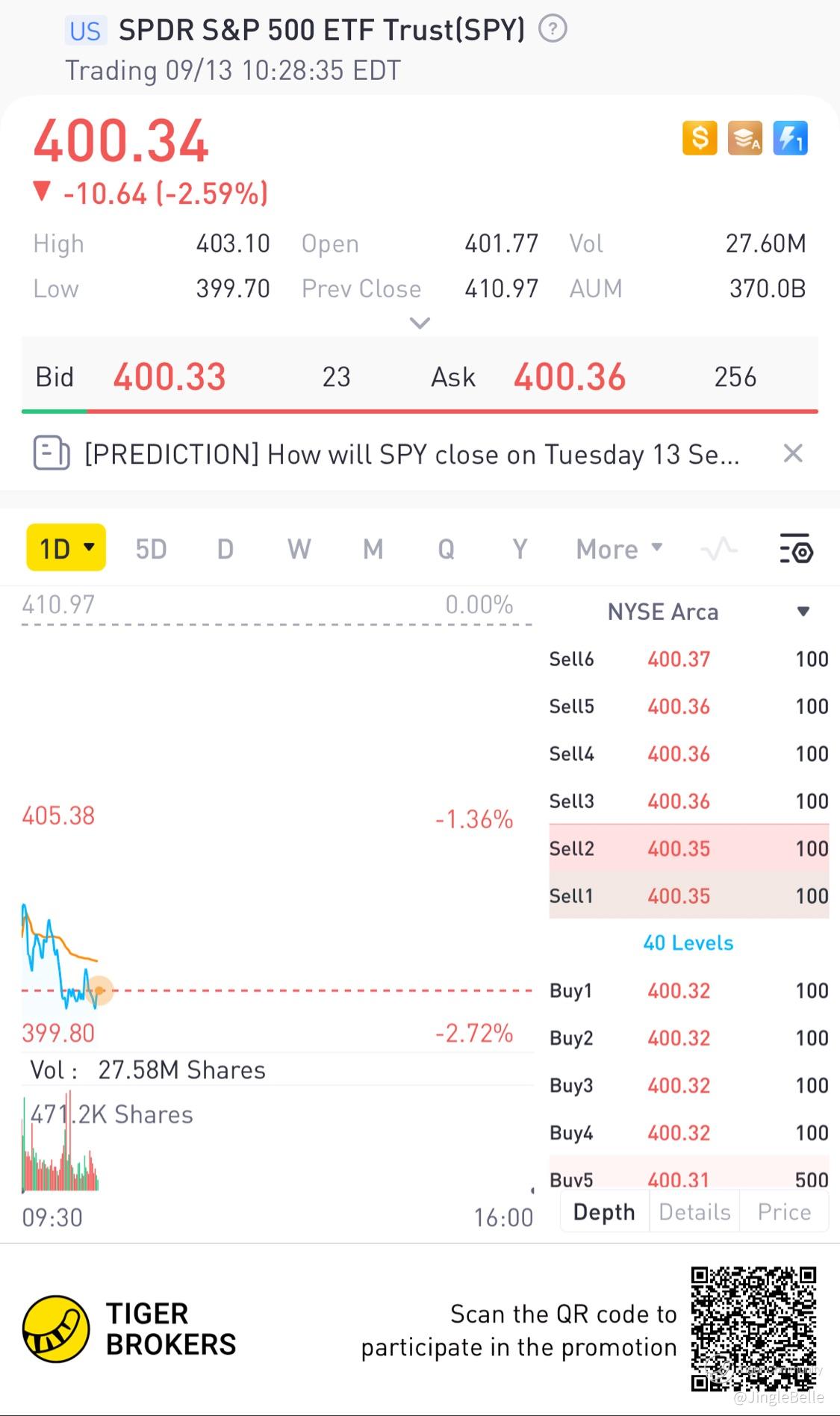Viewport: 840px width, 1416px height.
Task: Click the help question mark icon
Action: (553, 29)
